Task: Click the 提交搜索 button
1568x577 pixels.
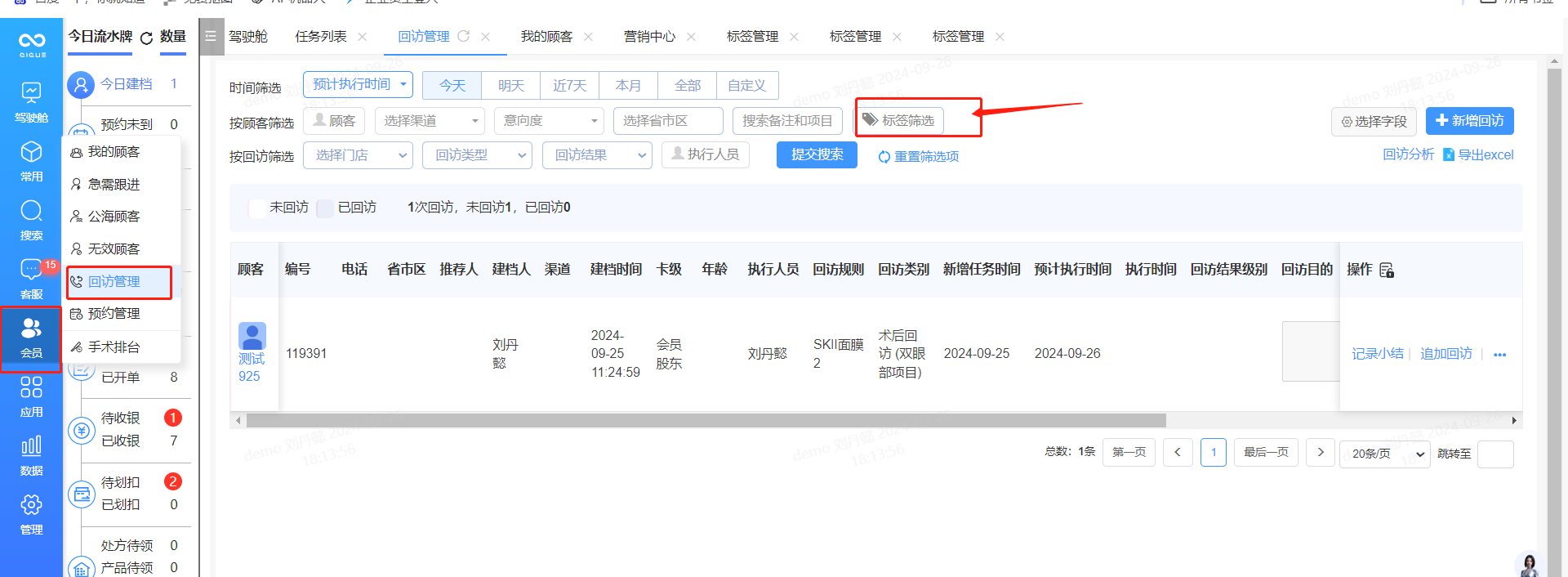Action: point(817,154)
